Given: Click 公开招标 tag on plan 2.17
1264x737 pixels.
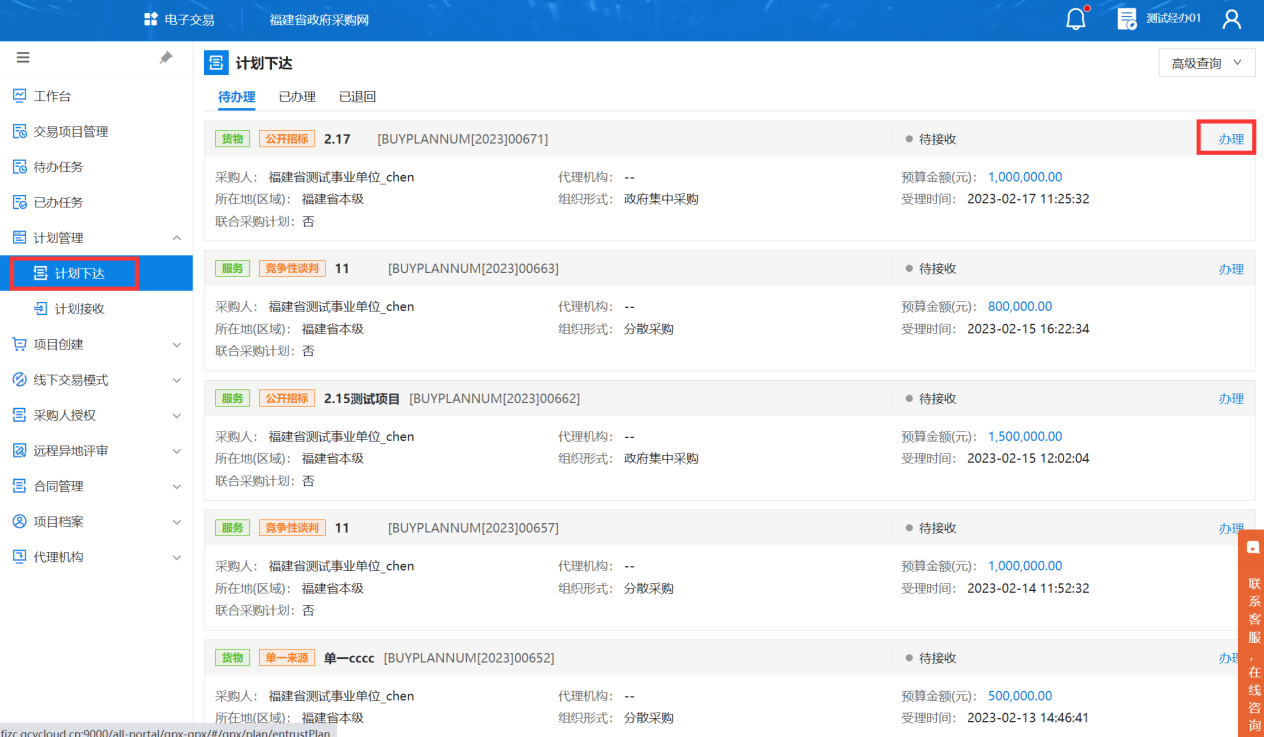Looking at the screenshot, I should [x=287, y=139].
